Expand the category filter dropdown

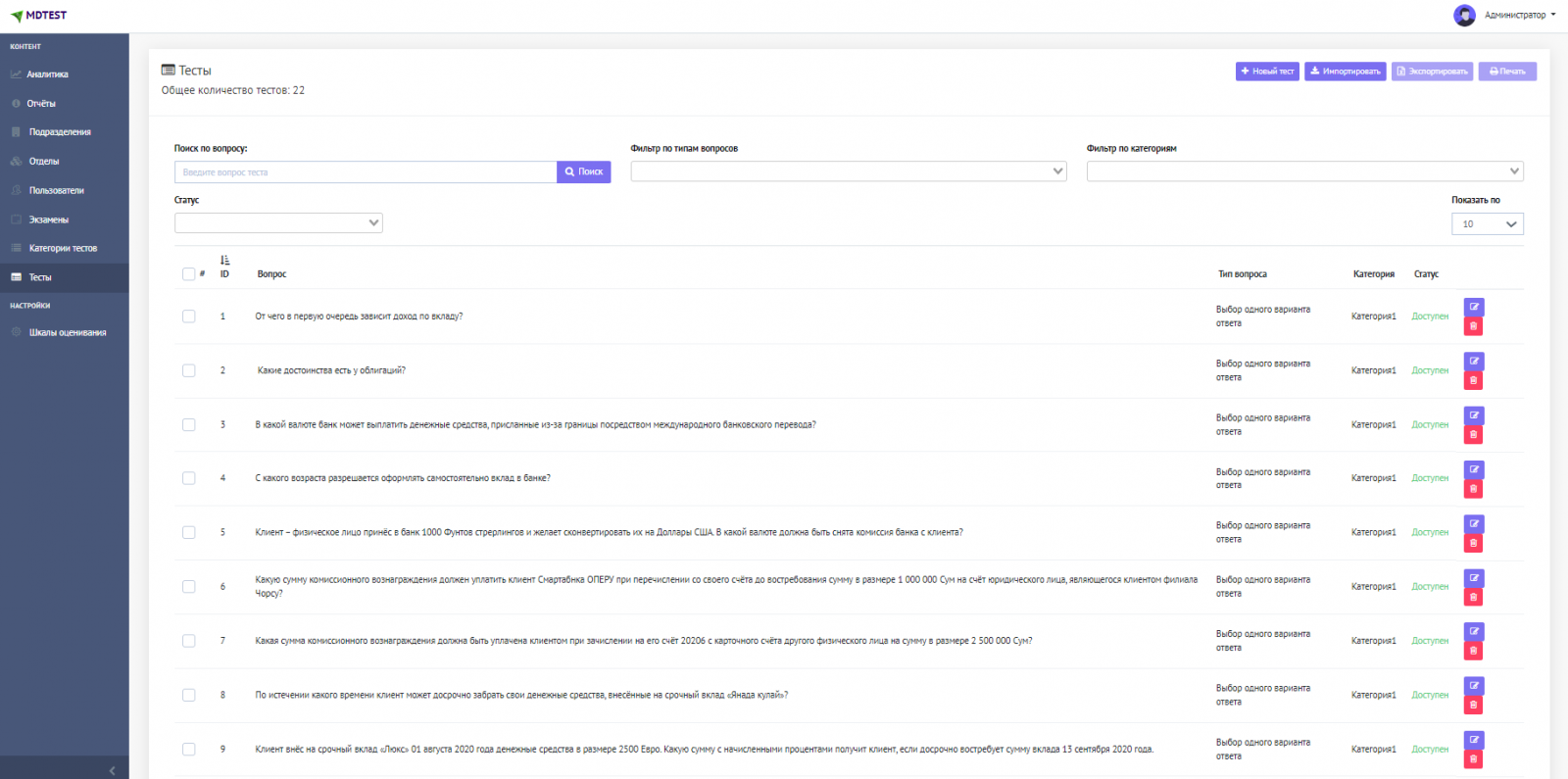pos(1304,171)
